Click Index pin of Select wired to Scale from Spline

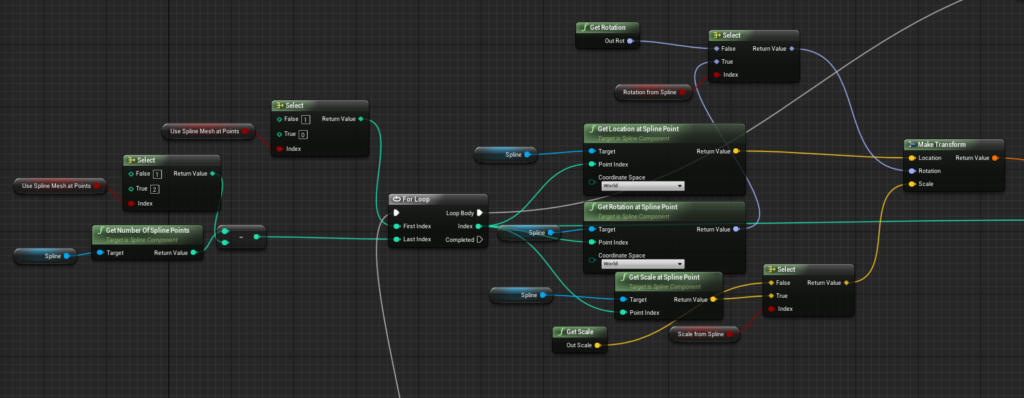click(x=771, y=308)
